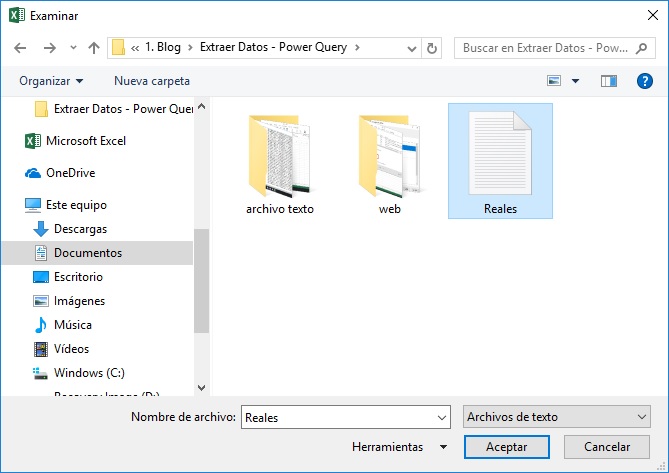Close the Examinar dialog

[652, 15]
